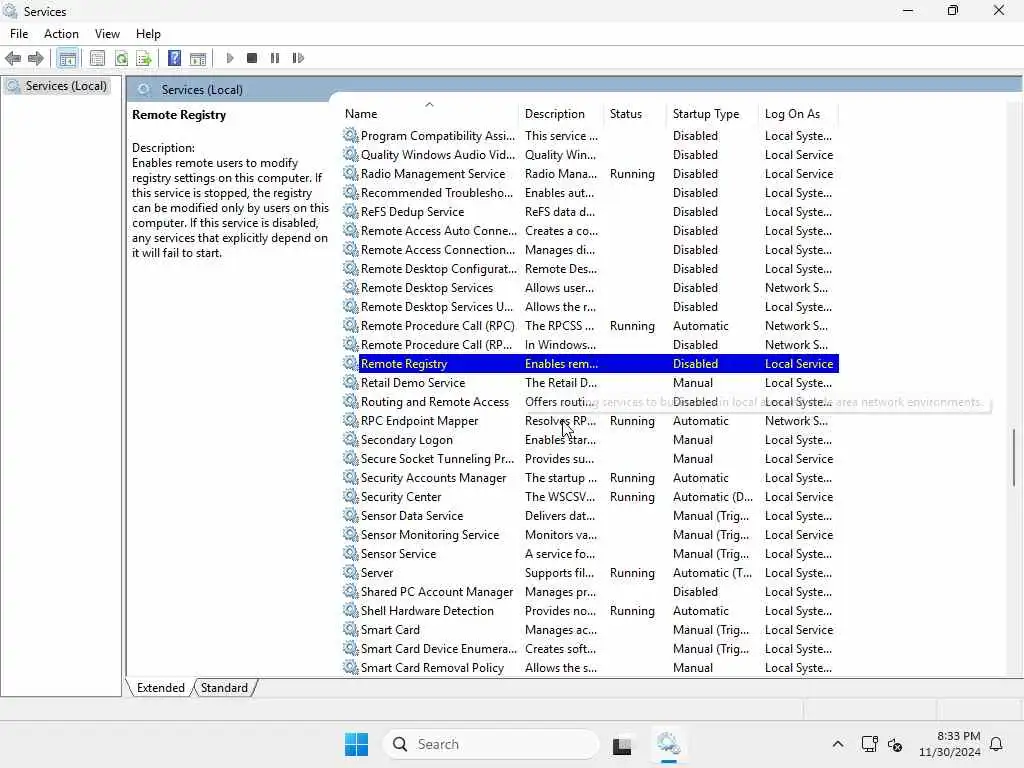Click the taskbar Search box
Screen dimensions: 1024x768
click(x=491, y=744)
